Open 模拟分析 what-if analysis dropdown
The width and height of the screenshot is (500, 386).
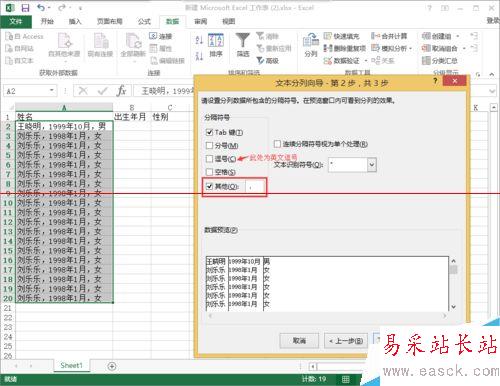[x=410, y=49]
